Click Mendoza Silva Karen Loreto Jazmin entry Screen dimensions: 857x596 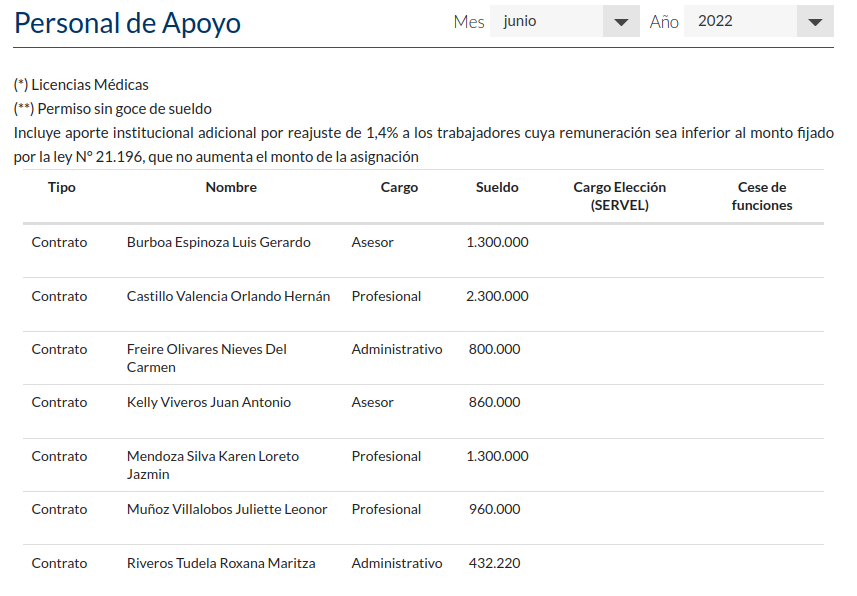coord(212,465)
